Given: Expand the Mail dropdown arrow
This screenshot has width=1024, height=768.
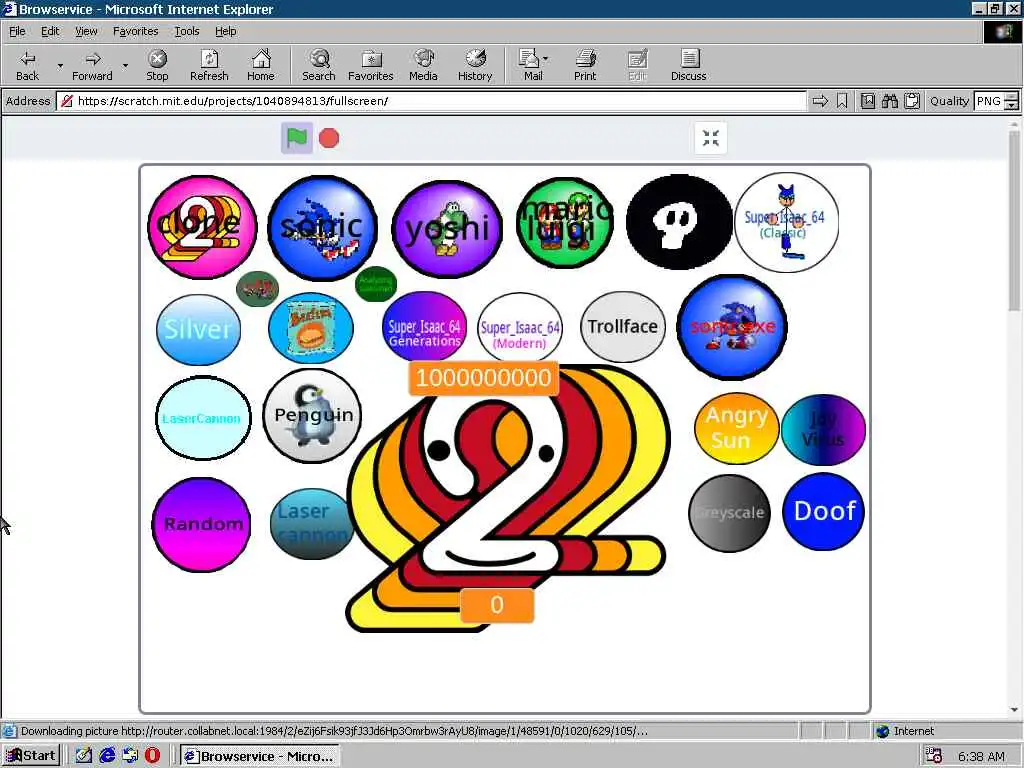Looking at the screenshot, I should (546, 59).
